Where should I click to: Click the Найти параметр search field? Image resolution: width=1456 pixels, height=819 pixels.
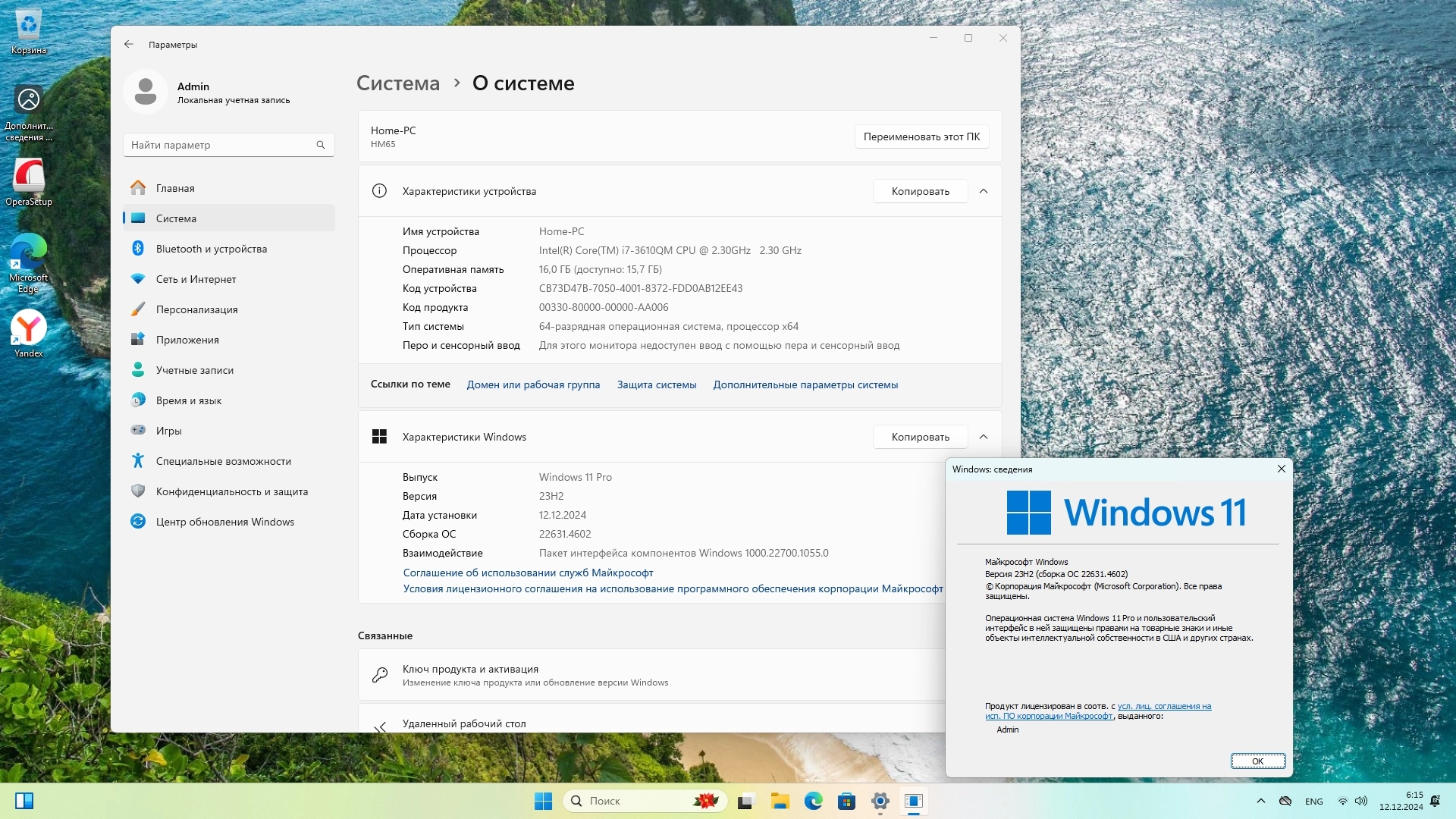tap(220, 145)
